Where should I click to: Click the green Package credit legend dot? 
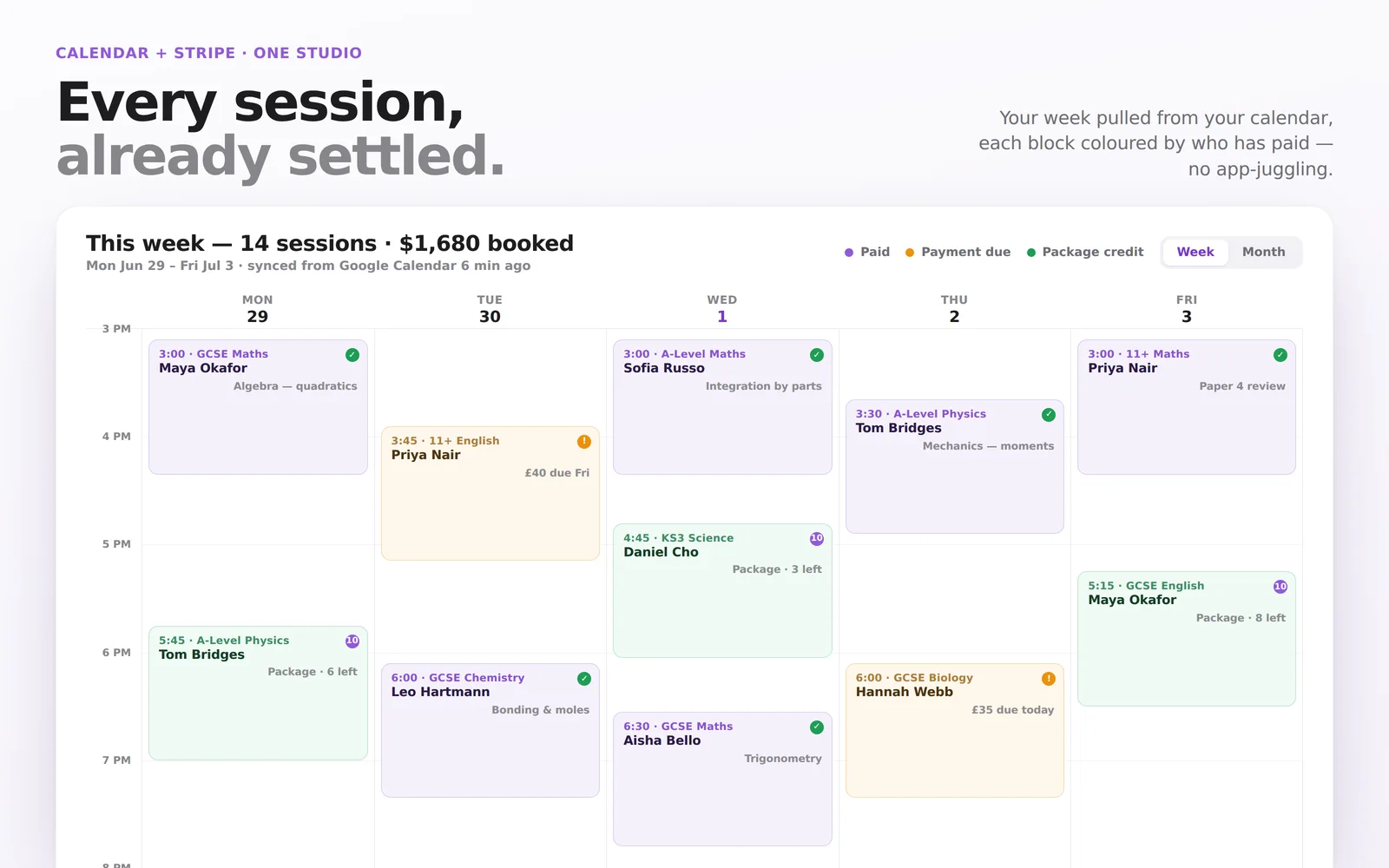tap(1031, 253)
